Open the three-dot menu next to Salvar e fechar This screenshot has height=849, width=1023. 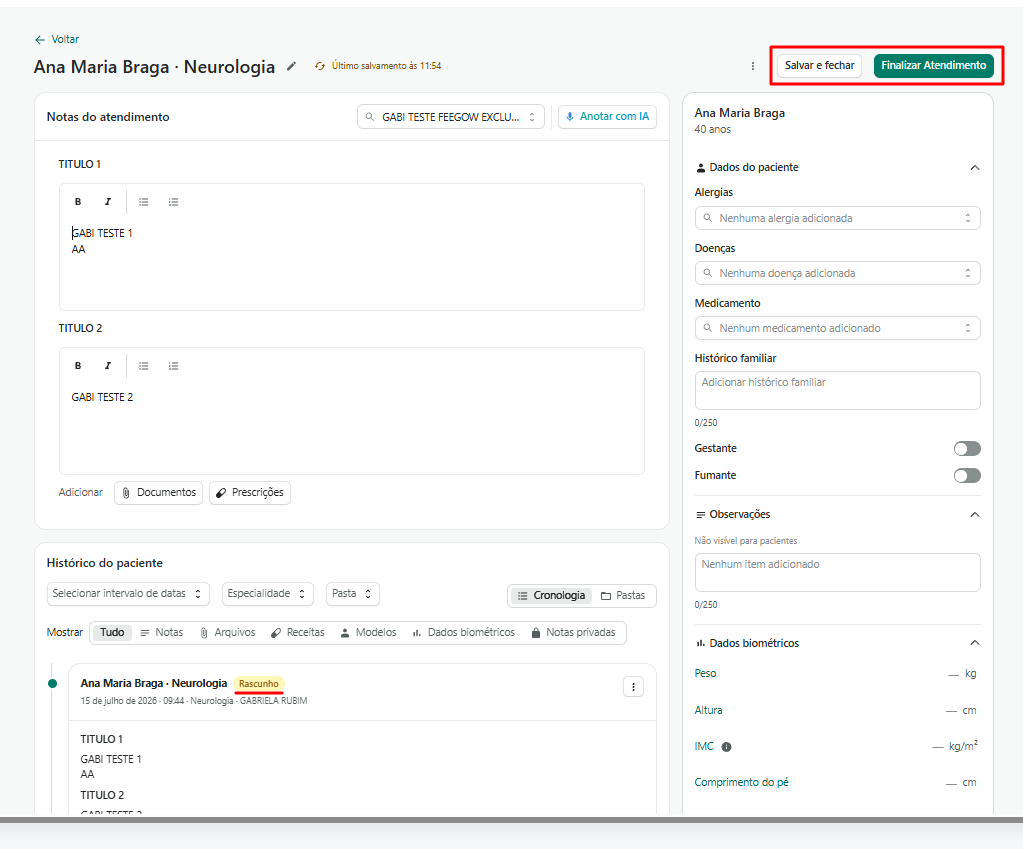[x=753, y=66]
